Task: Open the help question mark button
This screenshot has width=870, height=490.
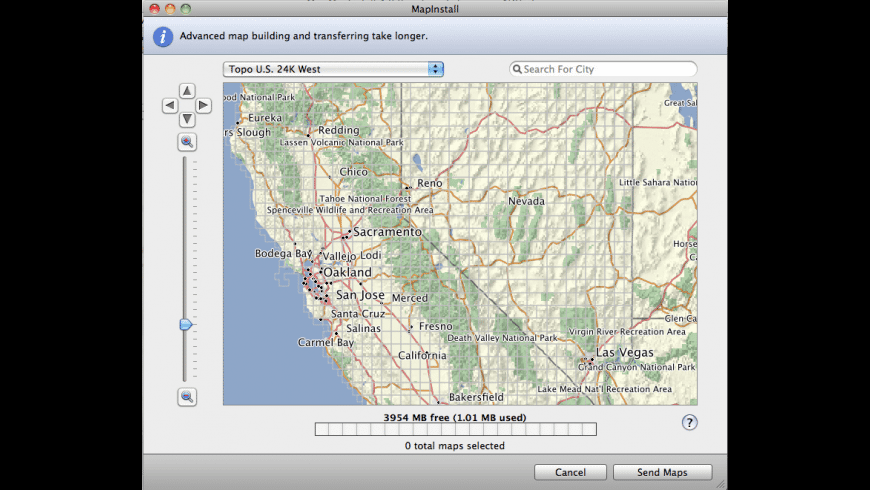Action: (689, 422)
